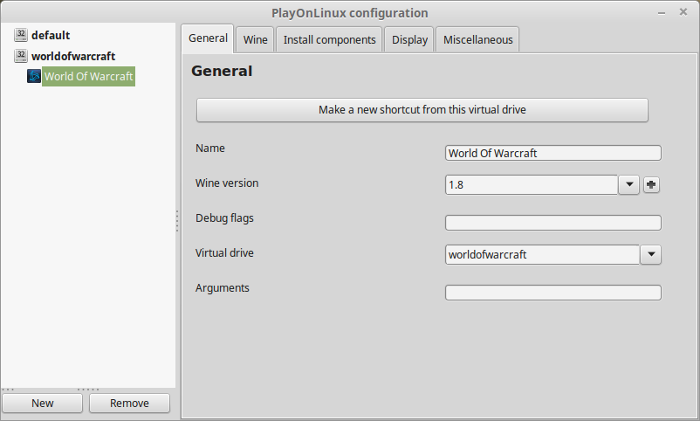Click the 32-bit icon beside worldofwarcraft
The width and height of the screenshot is (700, 421).
click(x=21, y=56)
